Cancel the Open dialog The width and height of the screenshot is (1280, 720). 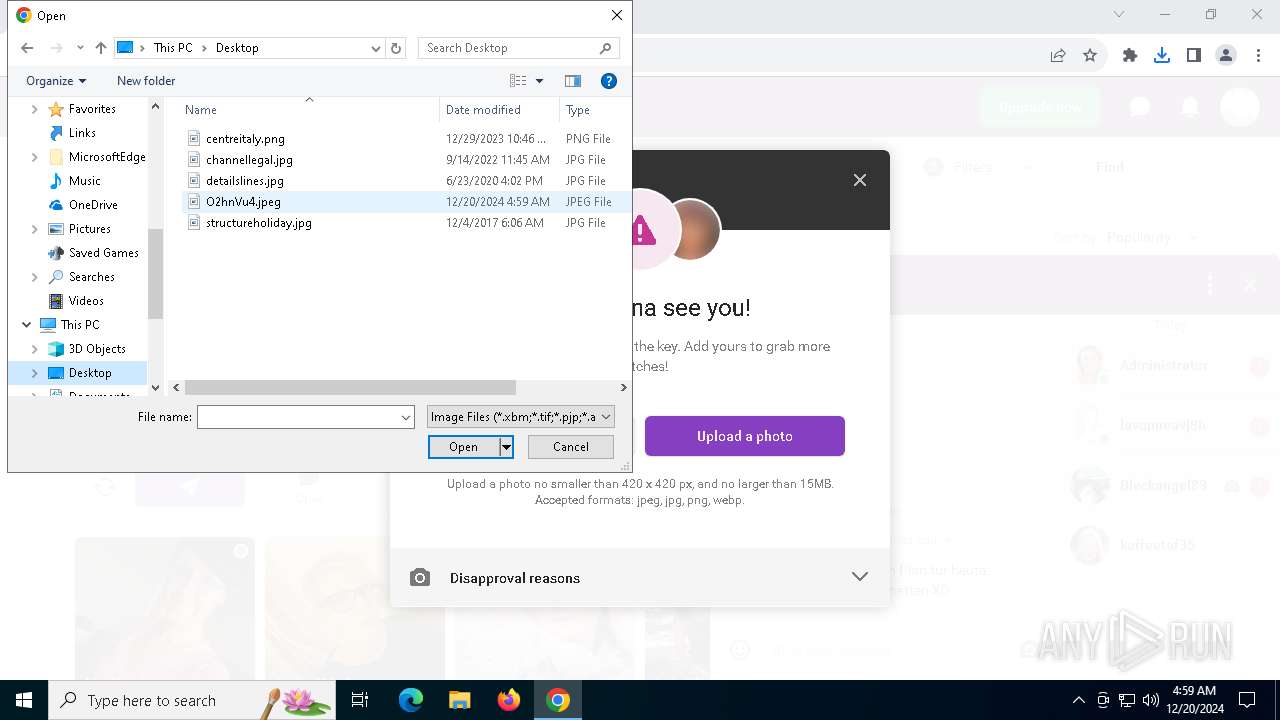571,447
